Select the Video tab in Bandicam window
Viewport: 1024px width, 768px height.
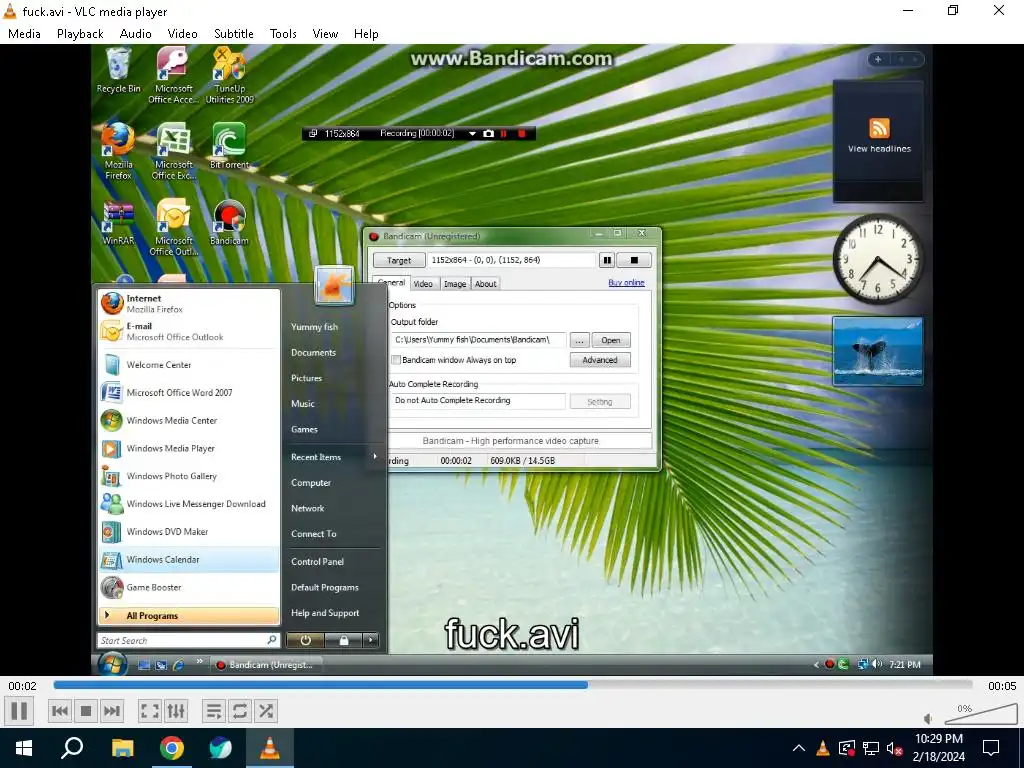click(423, 284)
